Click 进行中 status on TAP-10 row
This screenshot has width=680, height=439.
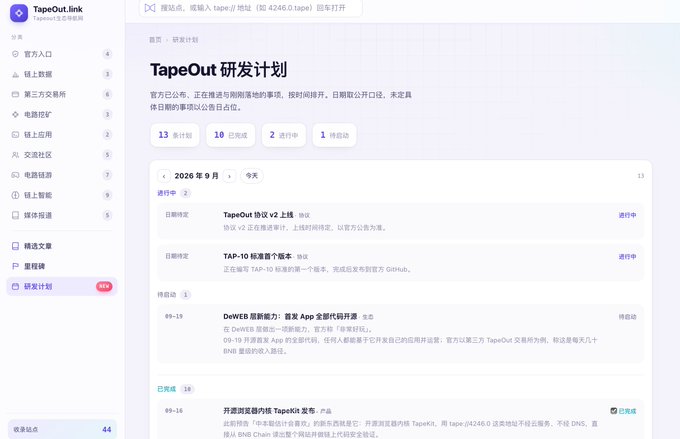click(627, 257)
